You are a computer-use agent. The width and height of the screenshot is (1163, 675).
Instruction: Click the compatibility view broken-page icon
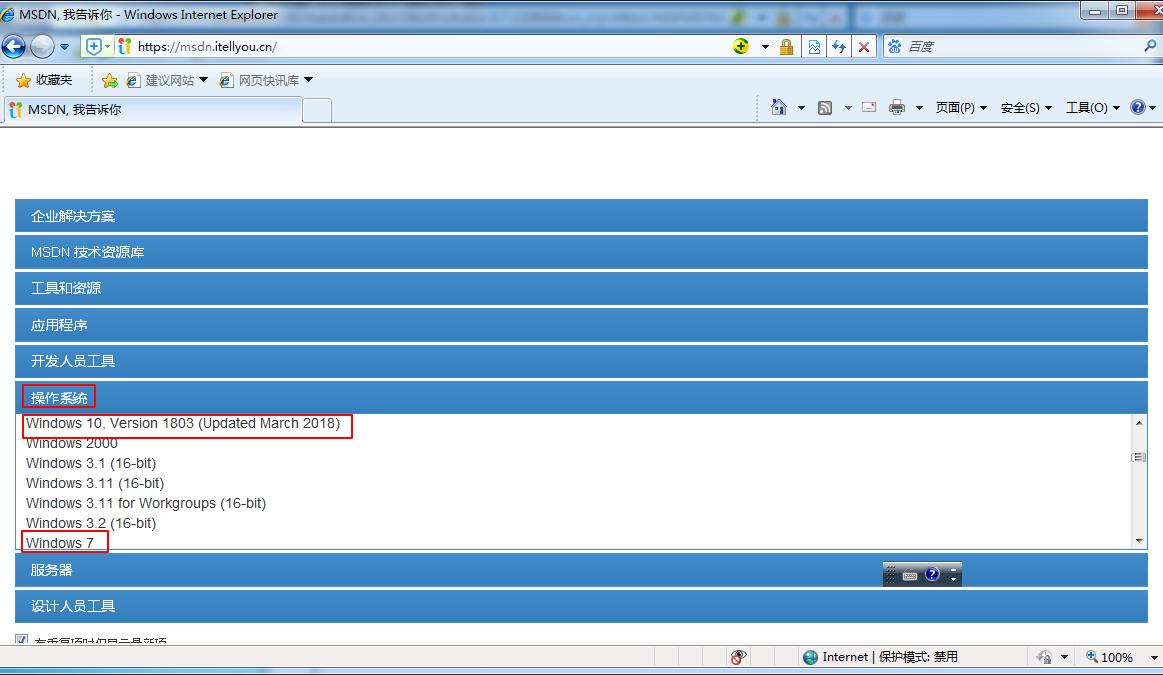pos(814,47)
